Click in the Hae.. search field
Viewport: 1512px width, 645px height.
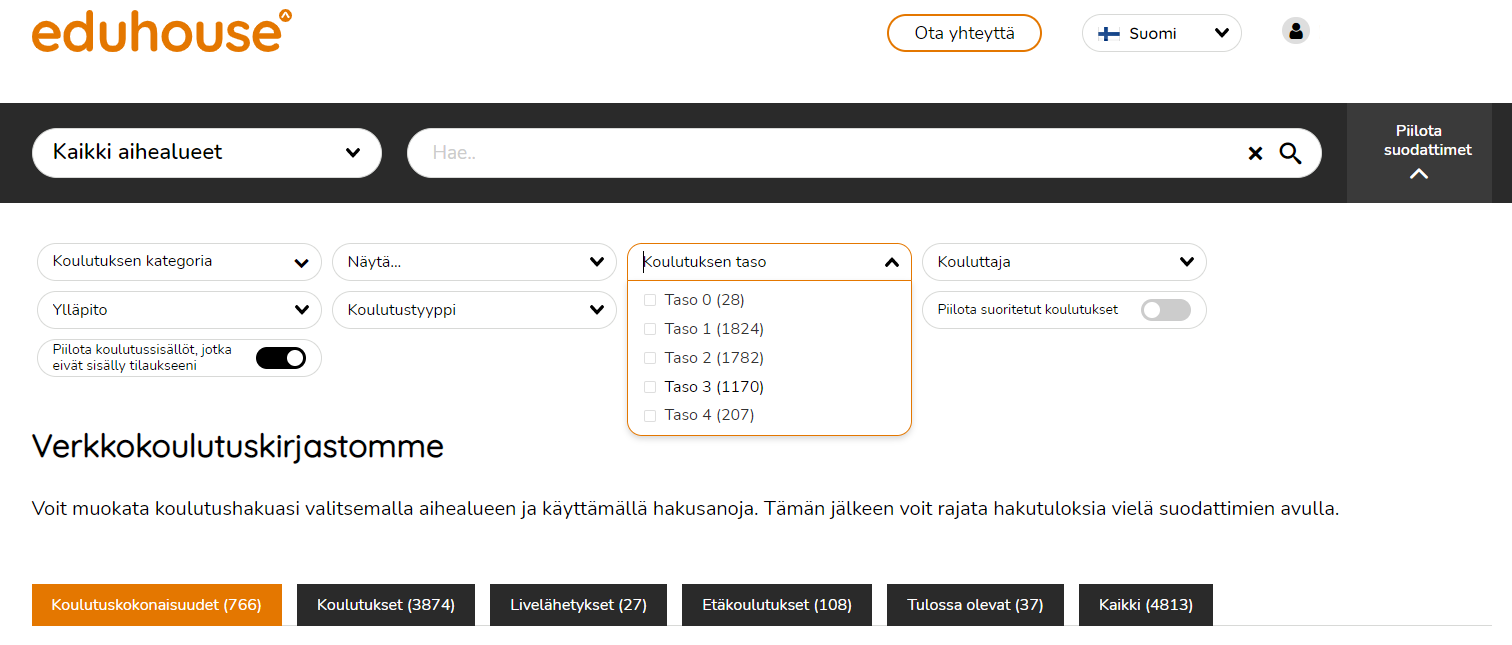[x=820, y=153]
